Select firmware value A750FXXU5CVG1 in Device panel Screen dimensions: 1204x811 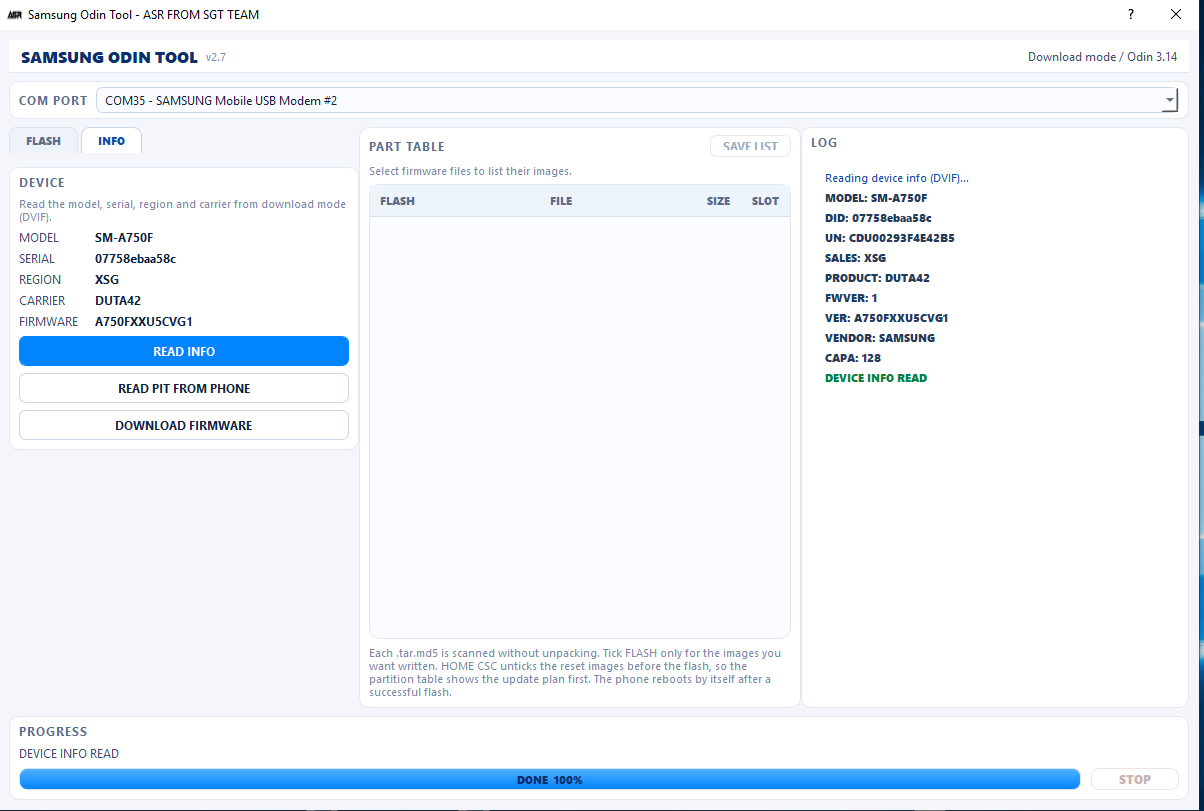tap(144, 322)
